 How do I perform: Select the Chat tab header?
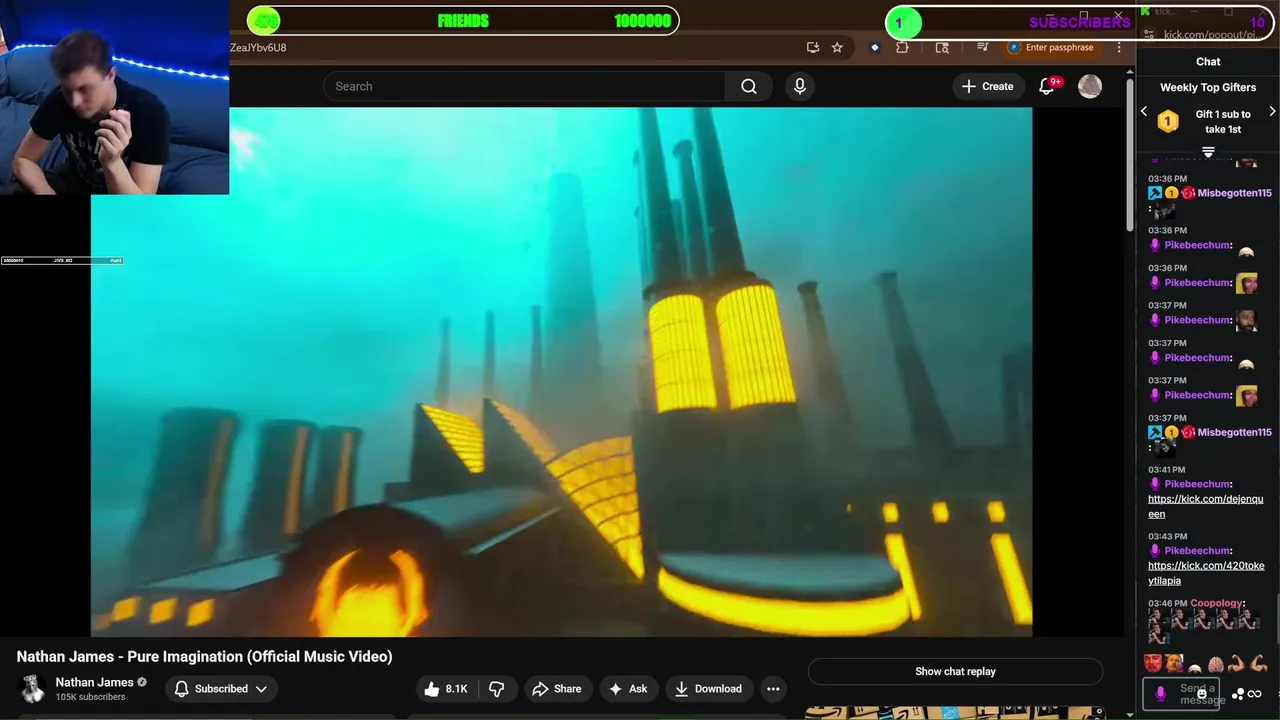click(x=1208, y=61)
